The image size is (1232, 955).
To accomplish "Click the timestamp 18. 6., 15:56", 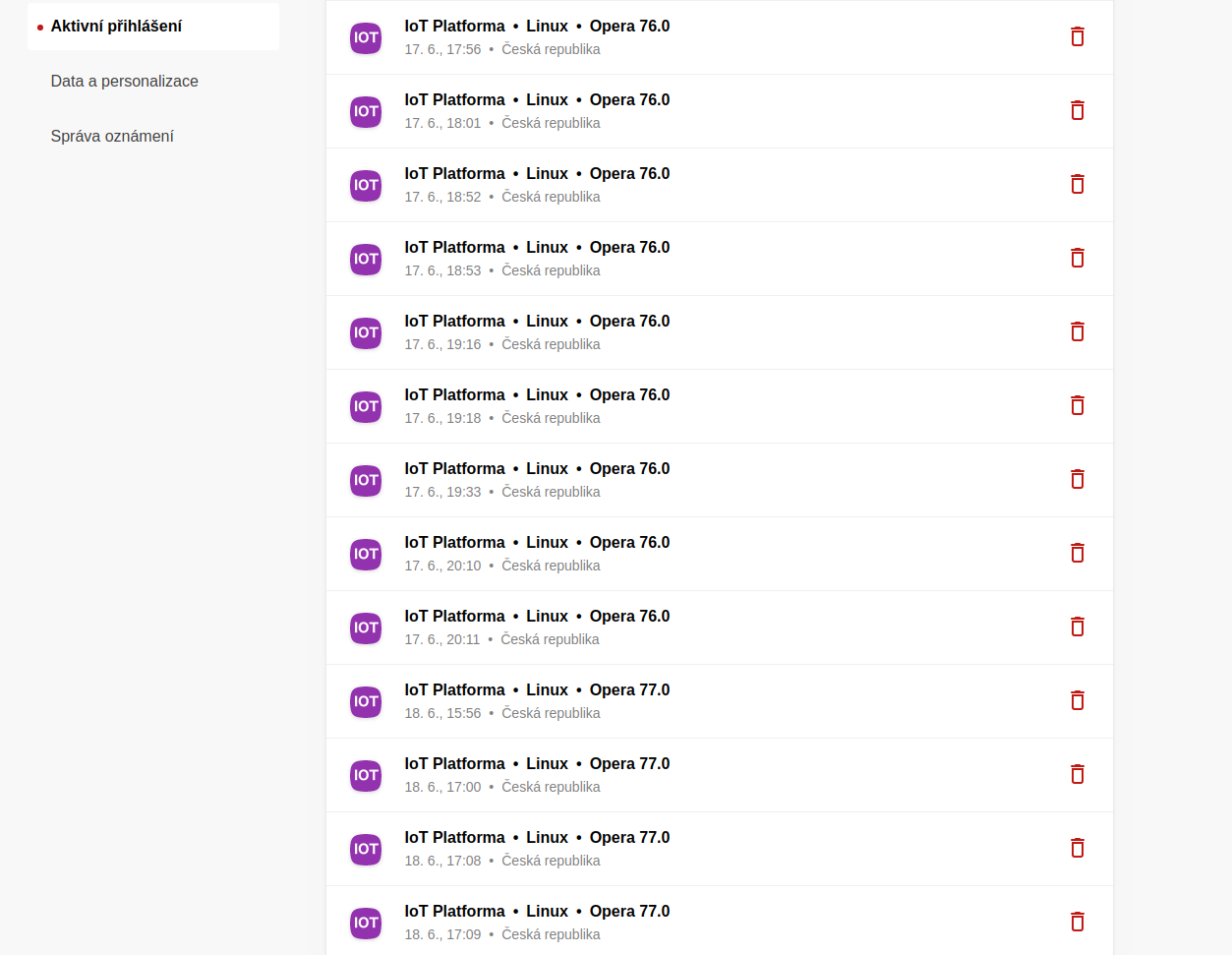I will [442, 713].
